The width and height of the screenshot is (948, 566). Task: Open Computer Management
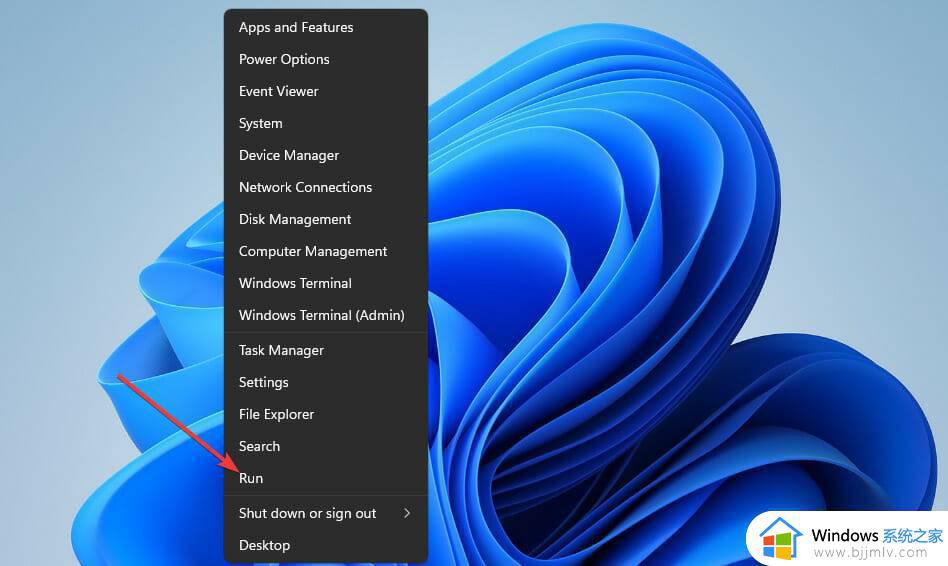(x=326, y=252)
